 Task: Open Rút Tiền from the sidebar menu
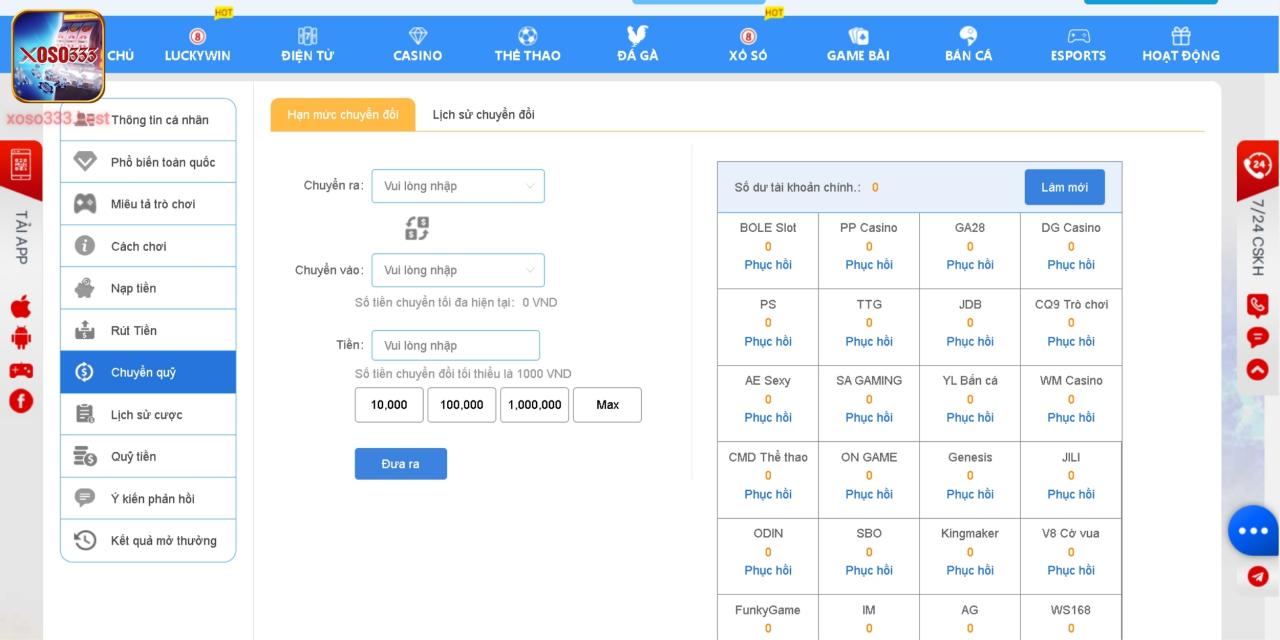click(x=133, y=329)
